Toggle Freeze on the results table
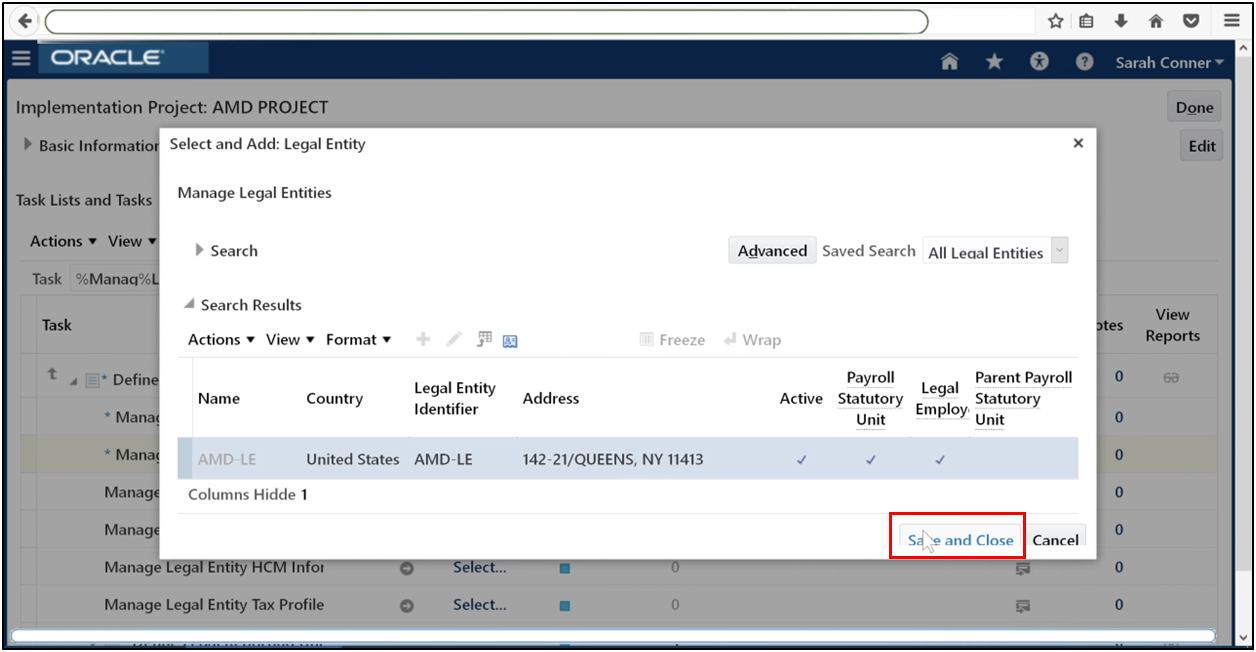The image size is (1256, 652). coord(672,339)
